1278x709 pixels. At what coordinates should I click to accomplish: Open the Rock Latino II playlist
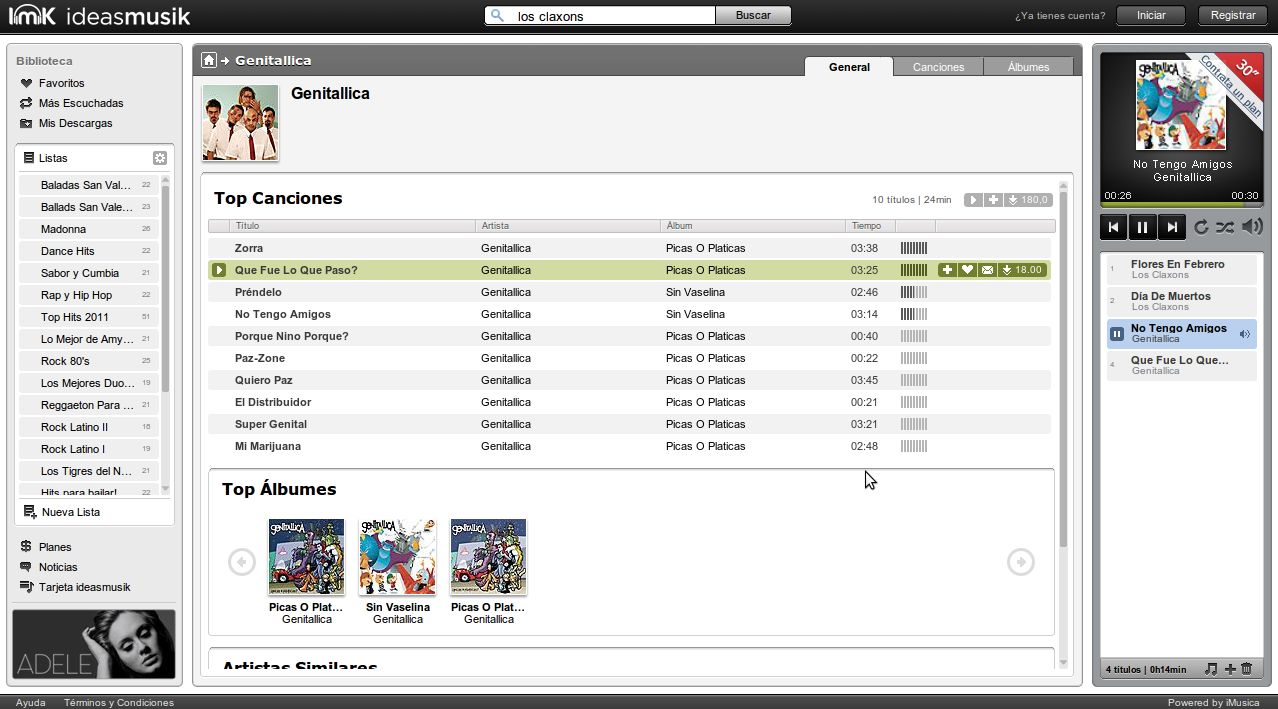pyautogui.click(x=88, y=427)
